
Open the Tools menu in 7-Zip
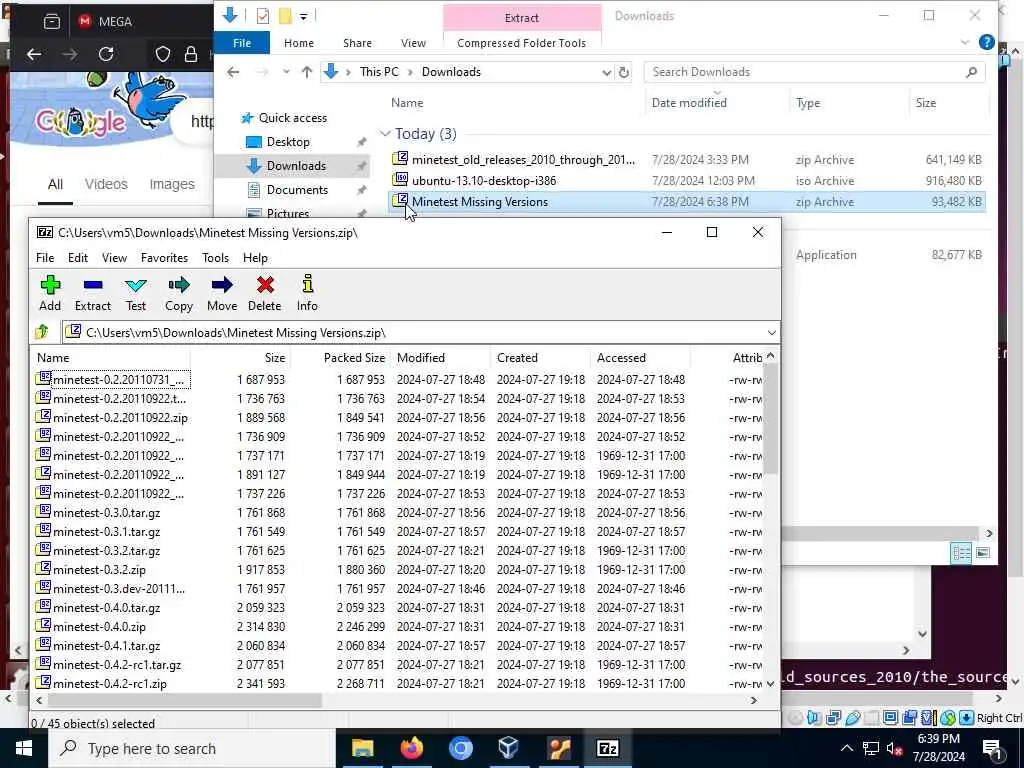(x=216, y=258)
